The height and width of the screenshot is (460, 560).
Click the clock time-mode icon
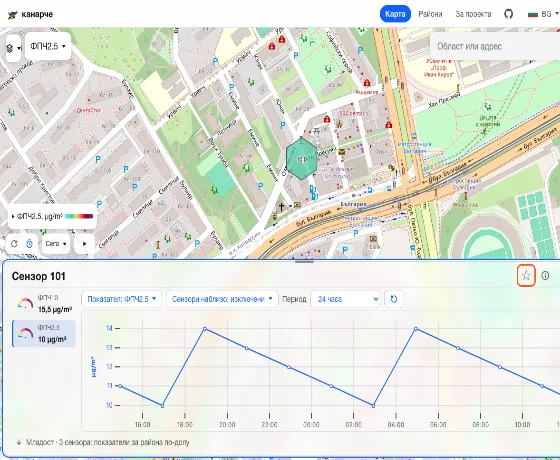pos(29,244)
